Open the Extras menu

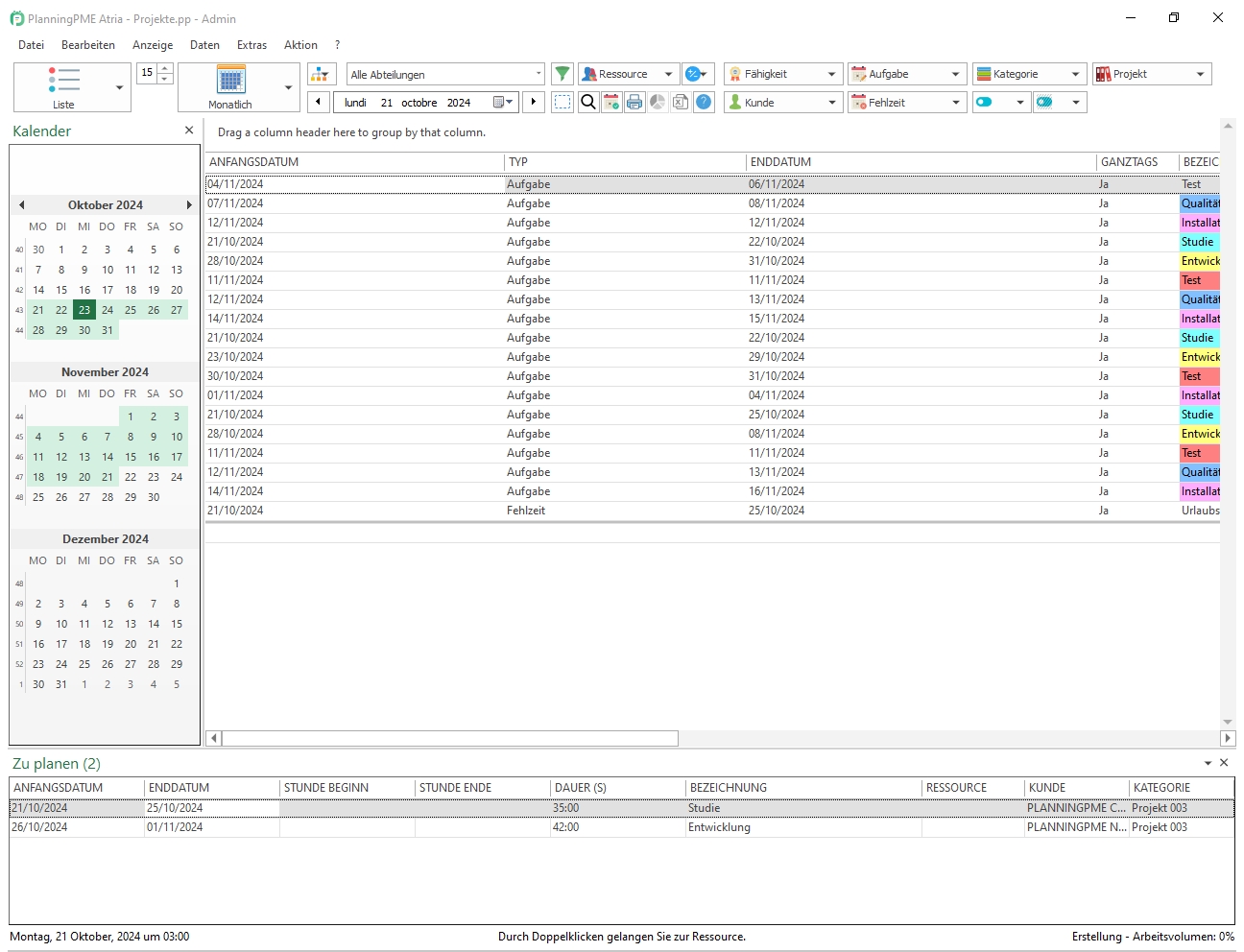251,45
